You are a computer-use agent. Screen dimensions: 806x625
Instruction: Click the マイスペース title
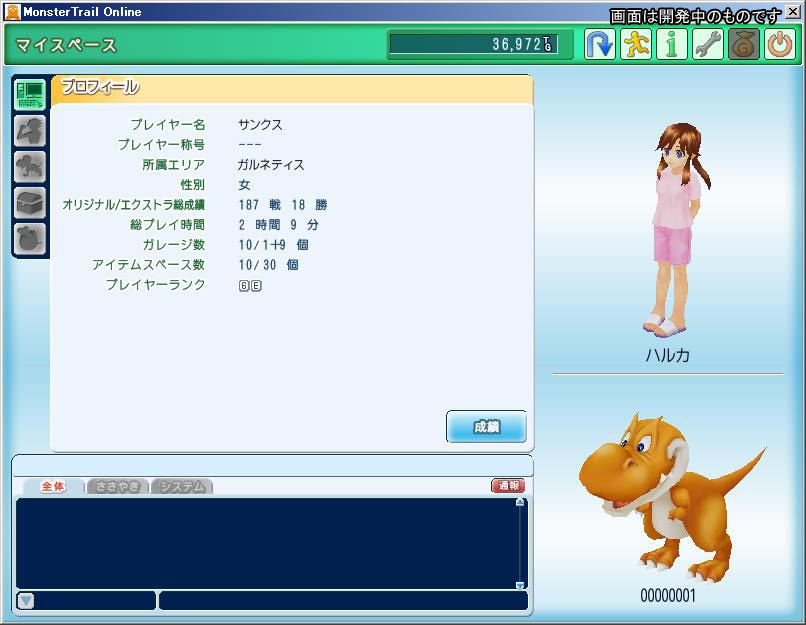click(66, 45)
